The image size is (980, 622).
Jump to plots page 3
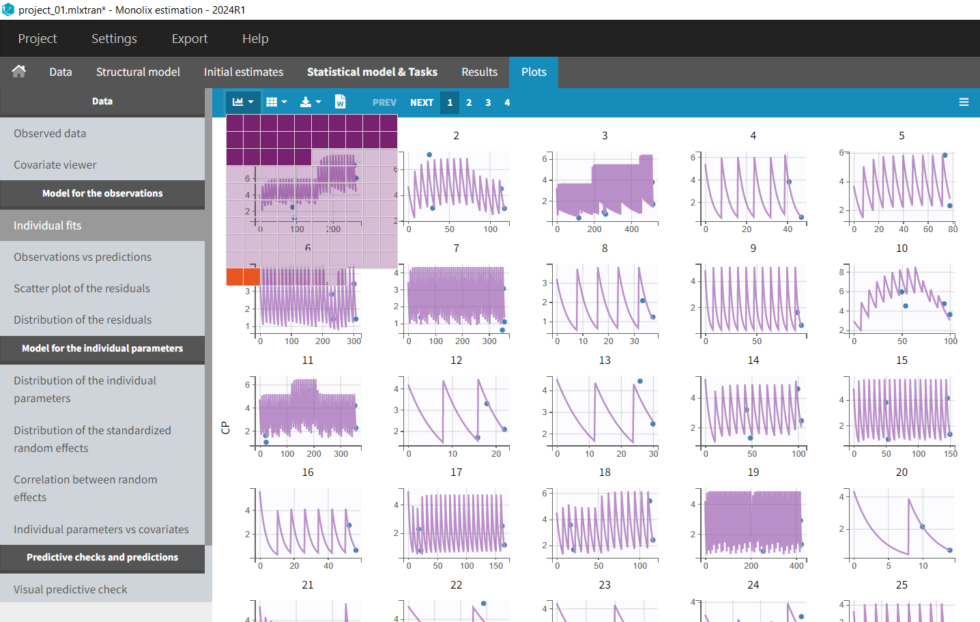[488, 102]
